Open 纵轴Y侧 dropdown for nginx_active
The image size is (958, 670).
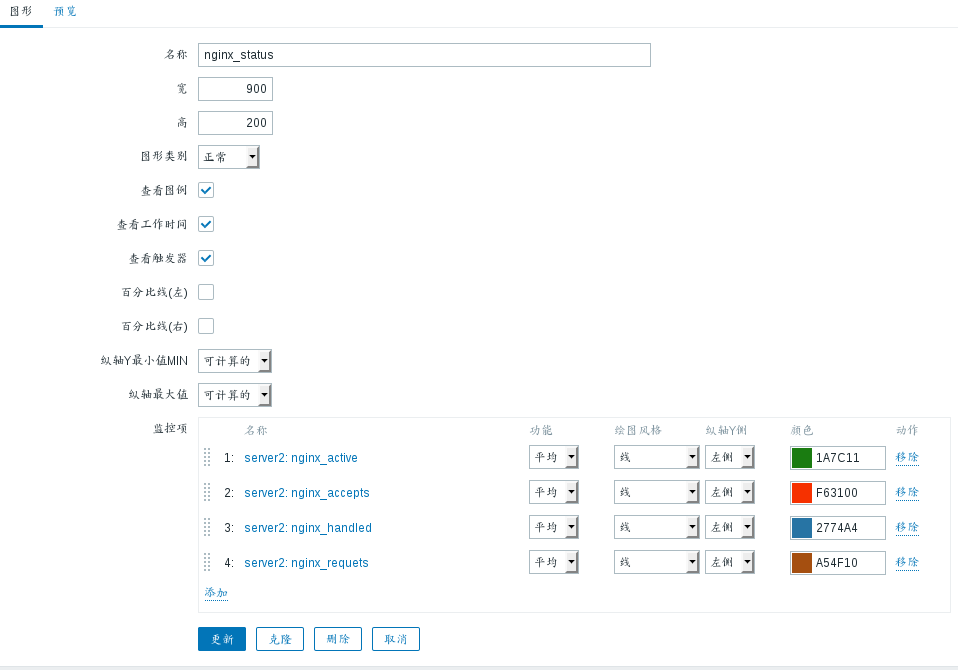click(729, 457)
